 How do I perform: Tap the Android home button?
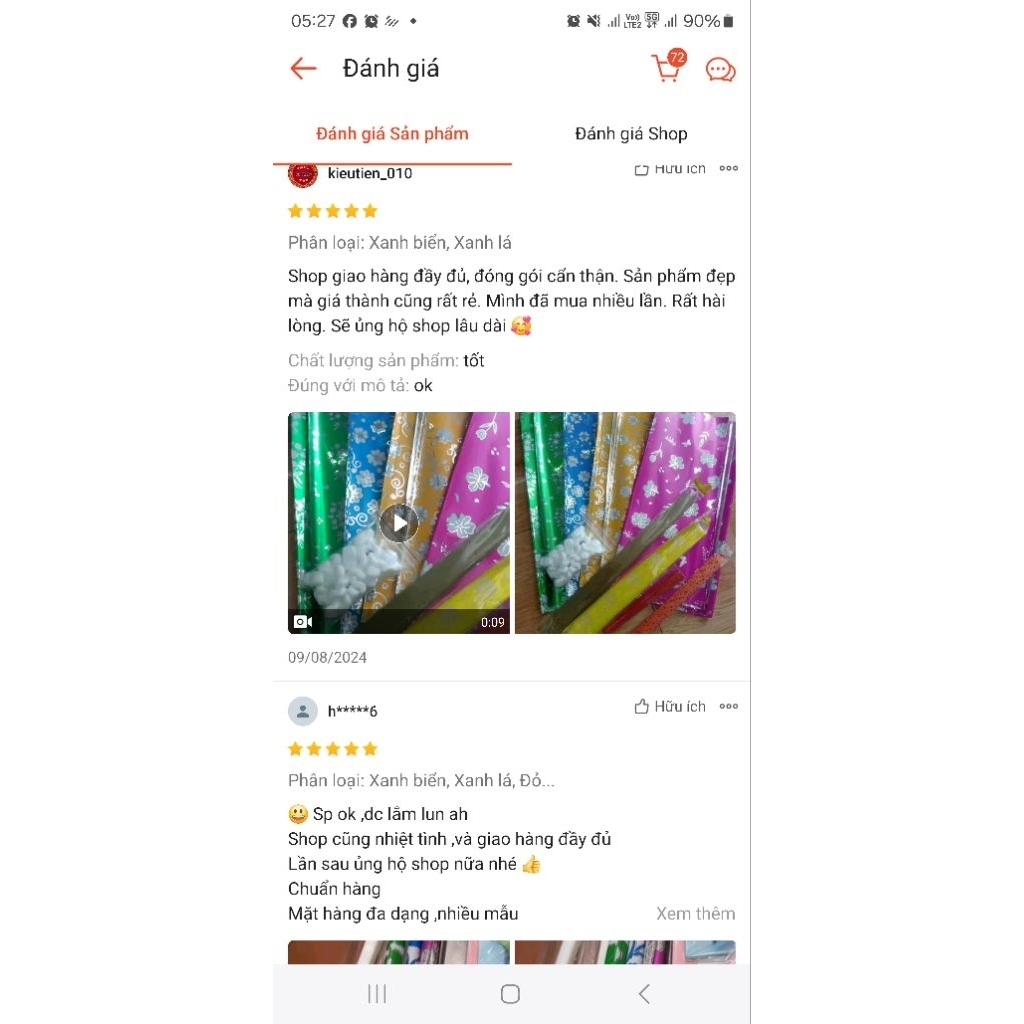point(510,994)
